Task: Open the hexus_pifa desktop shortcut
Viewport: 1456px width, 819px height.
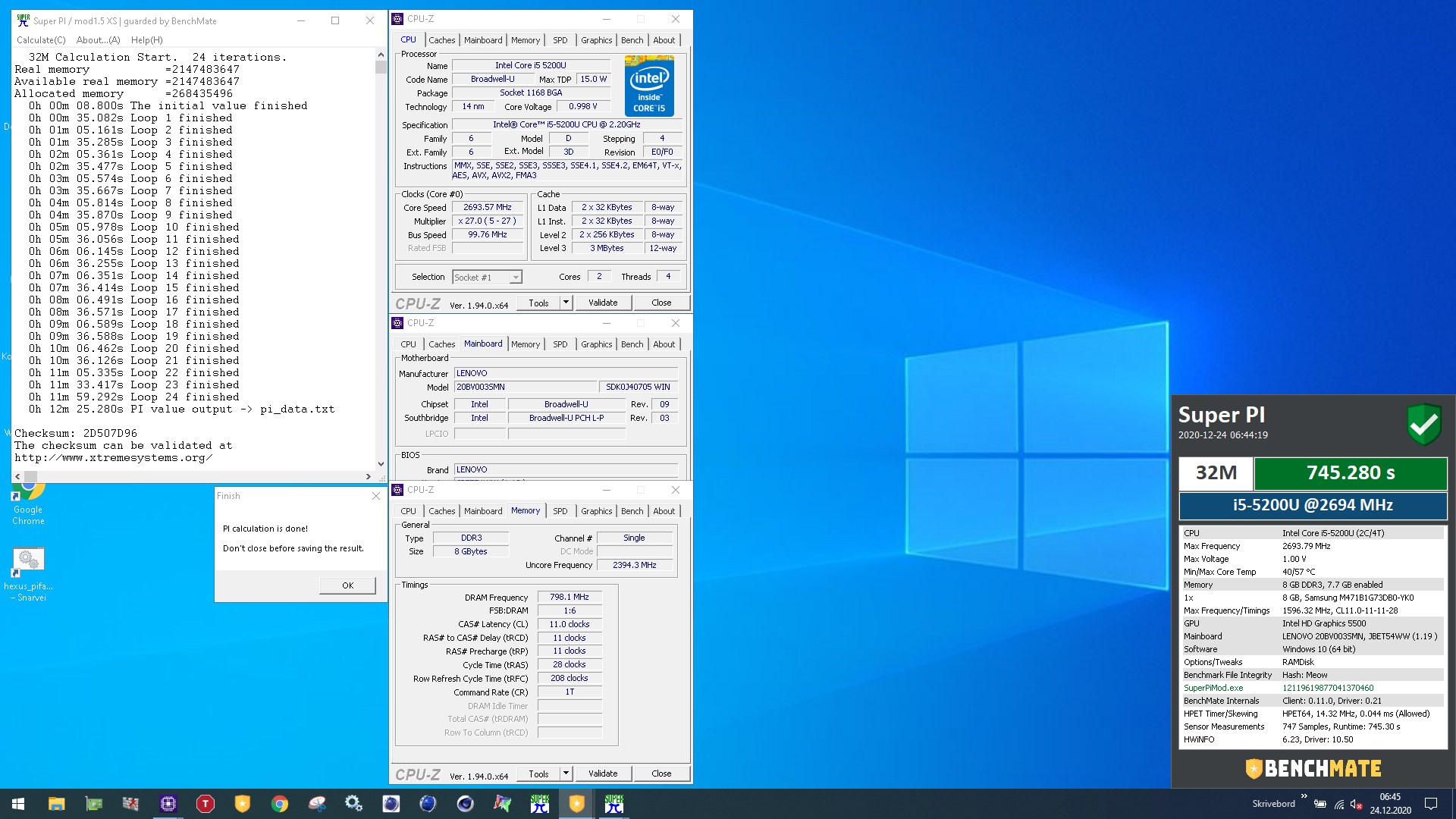Action: 28,575
